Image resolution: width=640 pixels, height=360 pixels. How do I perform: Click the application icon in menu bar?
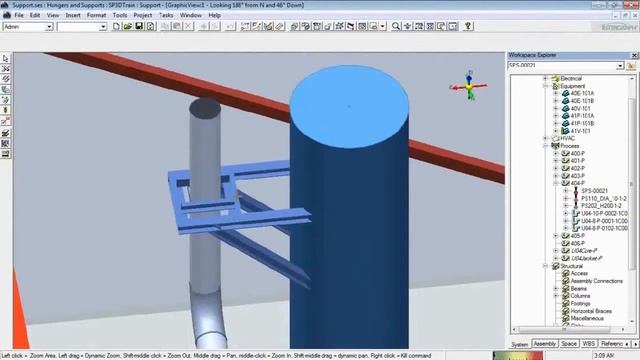(7, 16)
